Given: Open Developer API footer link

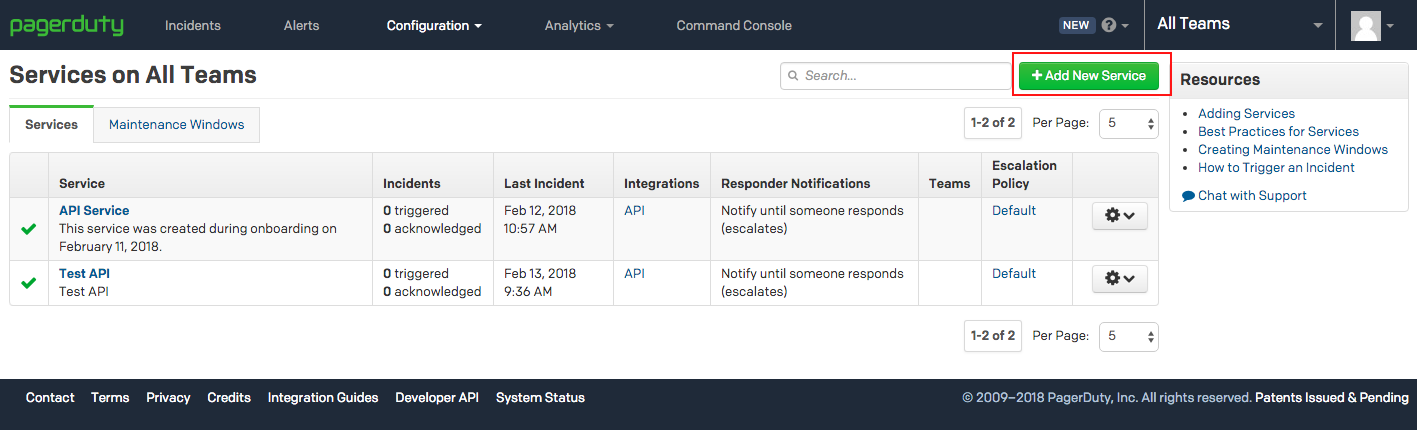Looking at the screenshot, I should tap(437, 397).
